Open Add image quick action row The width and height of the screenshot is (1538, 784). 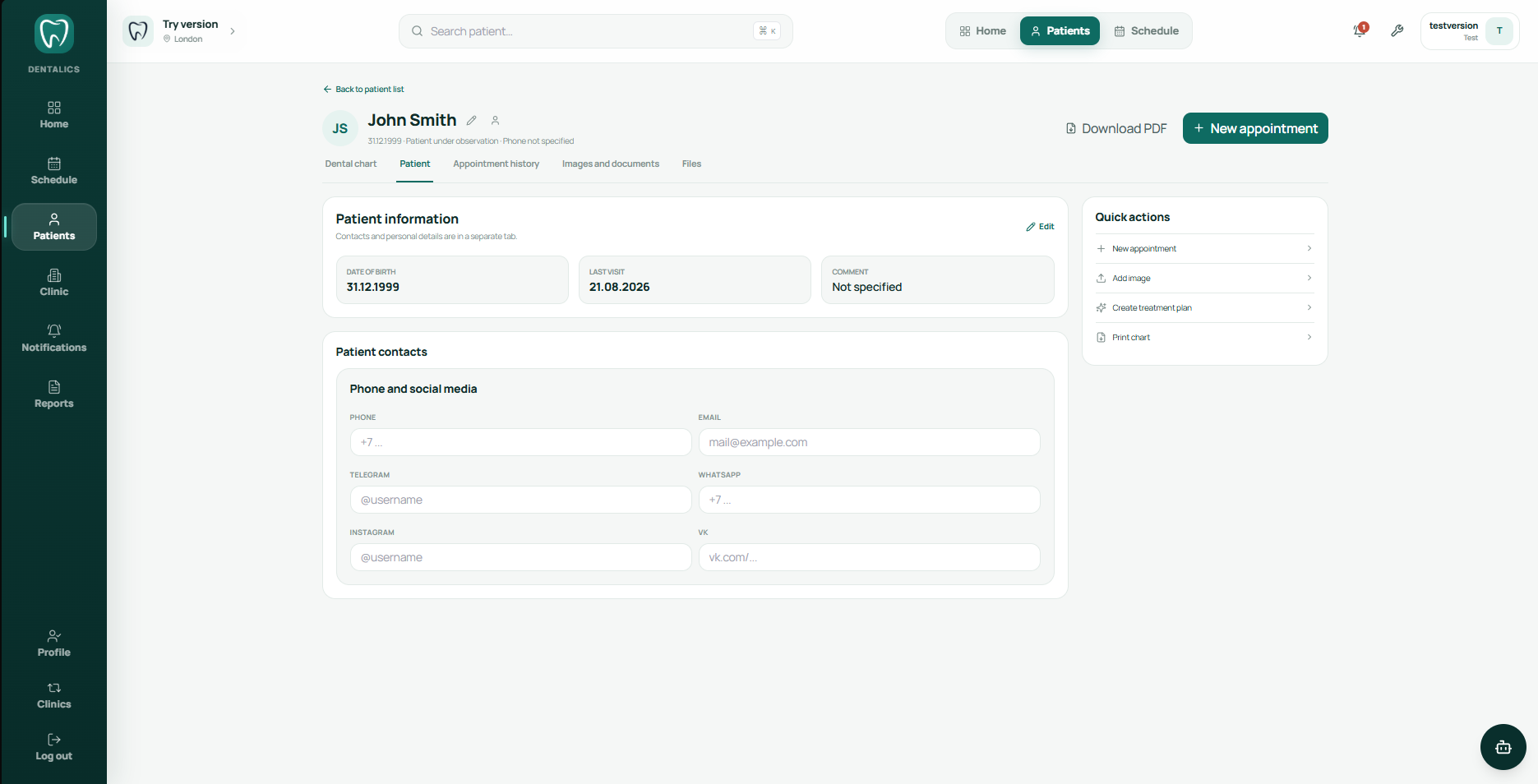click(x=1204, y=278)
